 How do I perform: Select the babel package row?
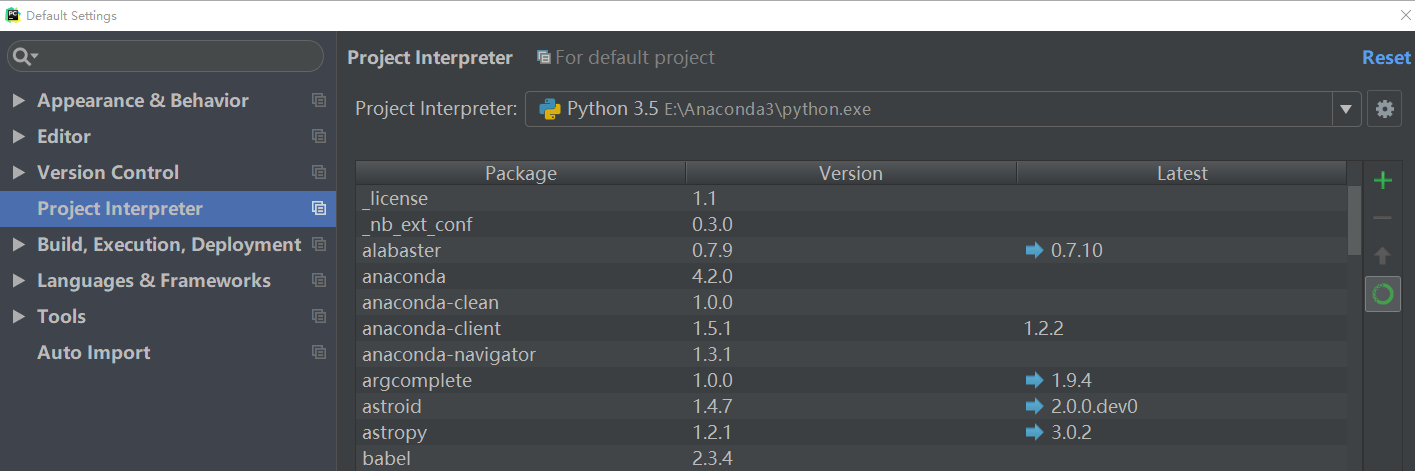pos(852,458)
